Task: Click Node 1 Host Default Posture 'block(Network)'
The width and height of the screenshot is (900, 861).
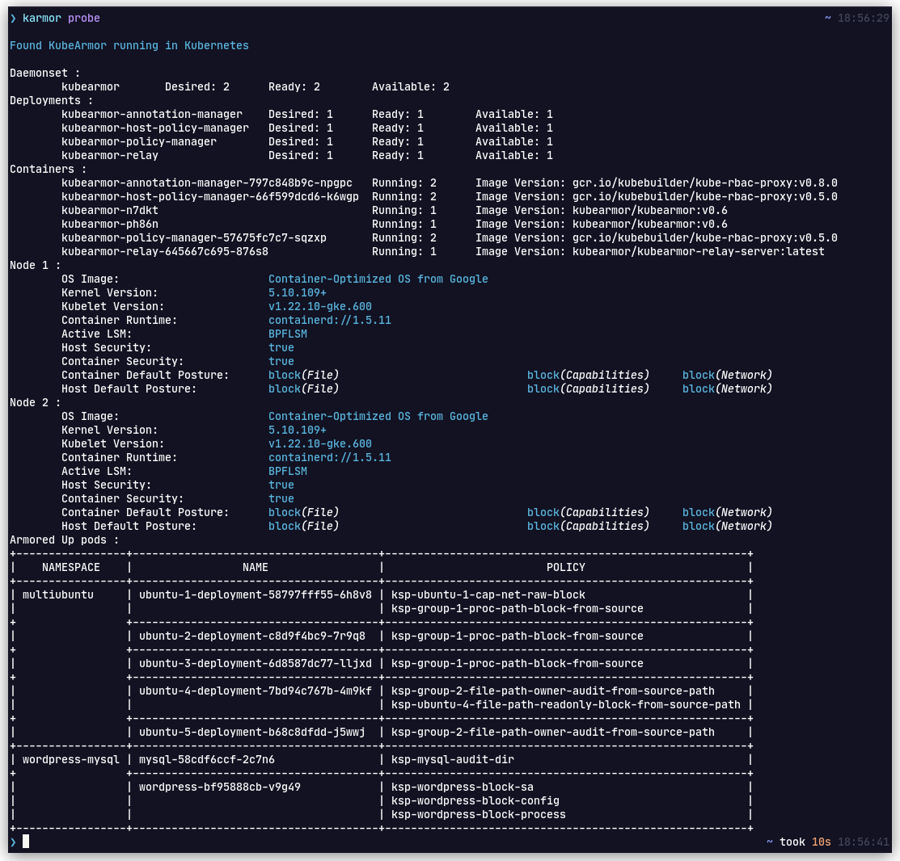Action: coord(727,389)
